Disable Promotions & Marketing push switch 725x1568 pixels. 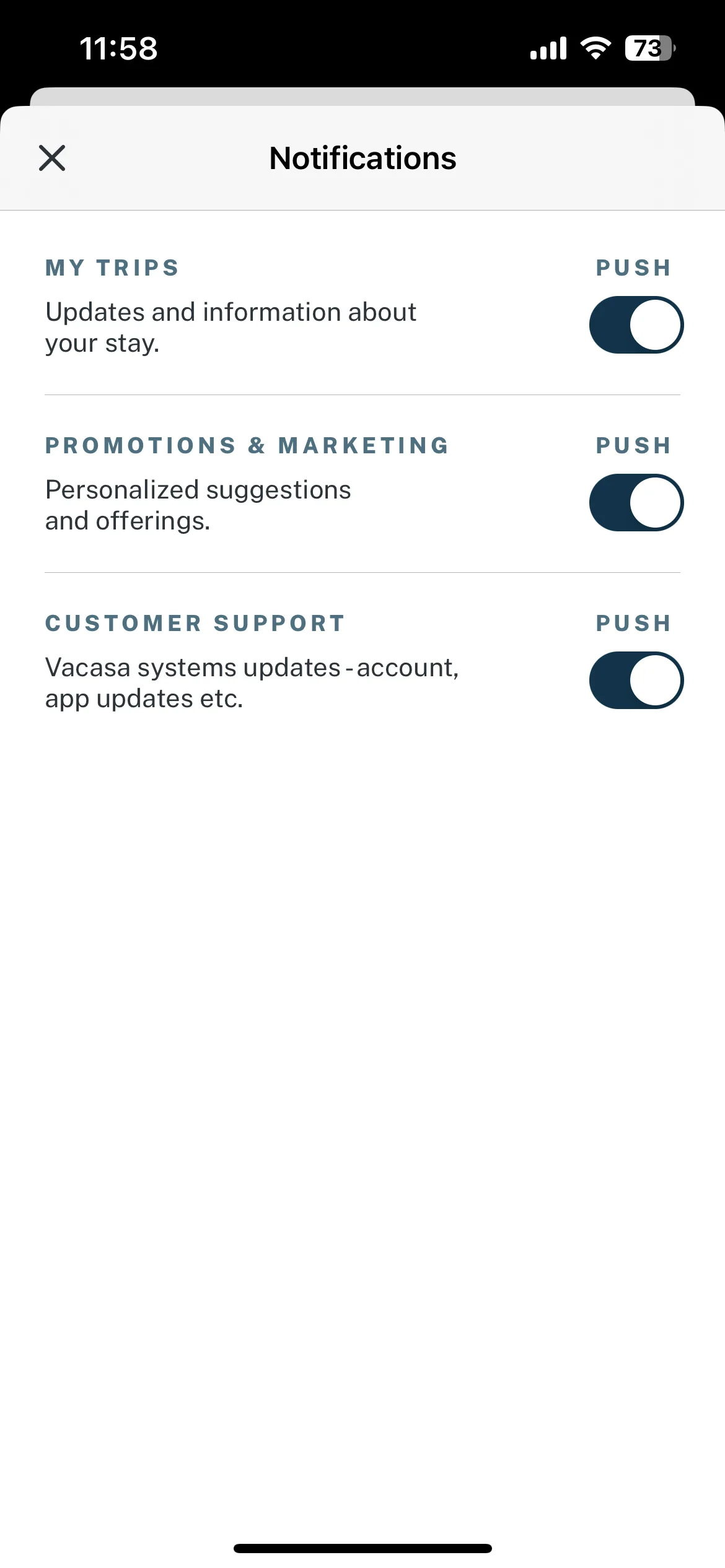tap(636, 503)
